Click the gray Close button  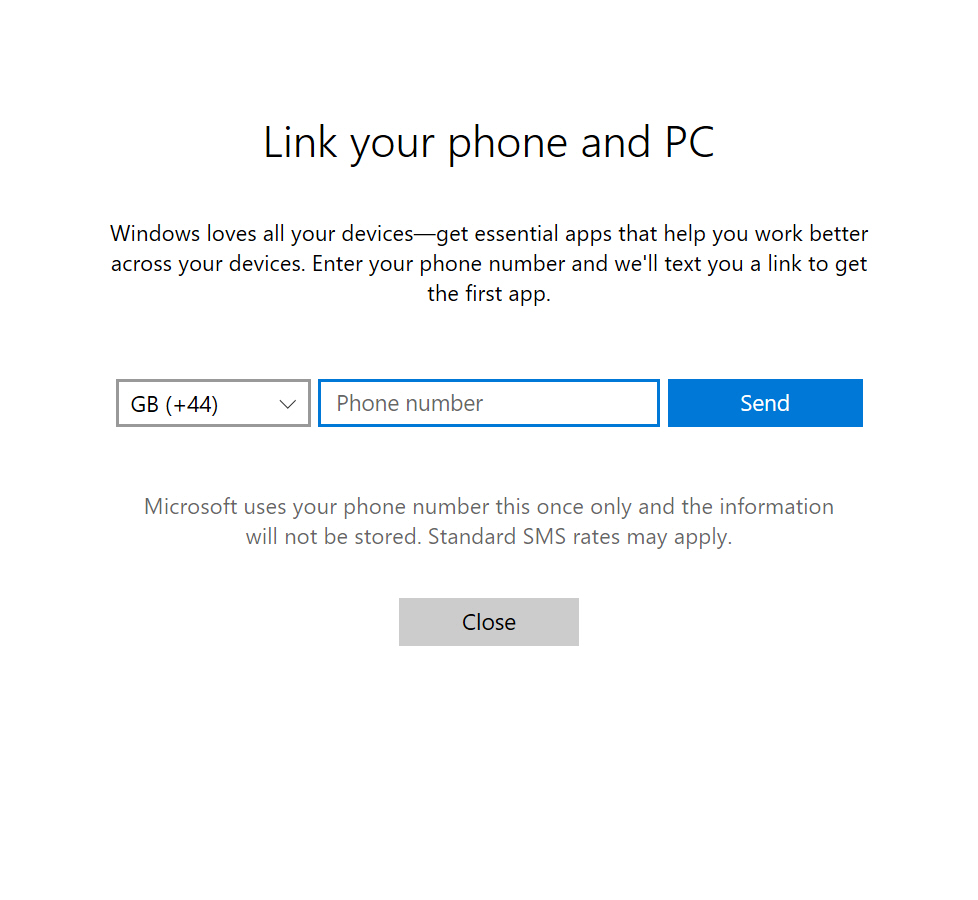[x=489, y=622]
